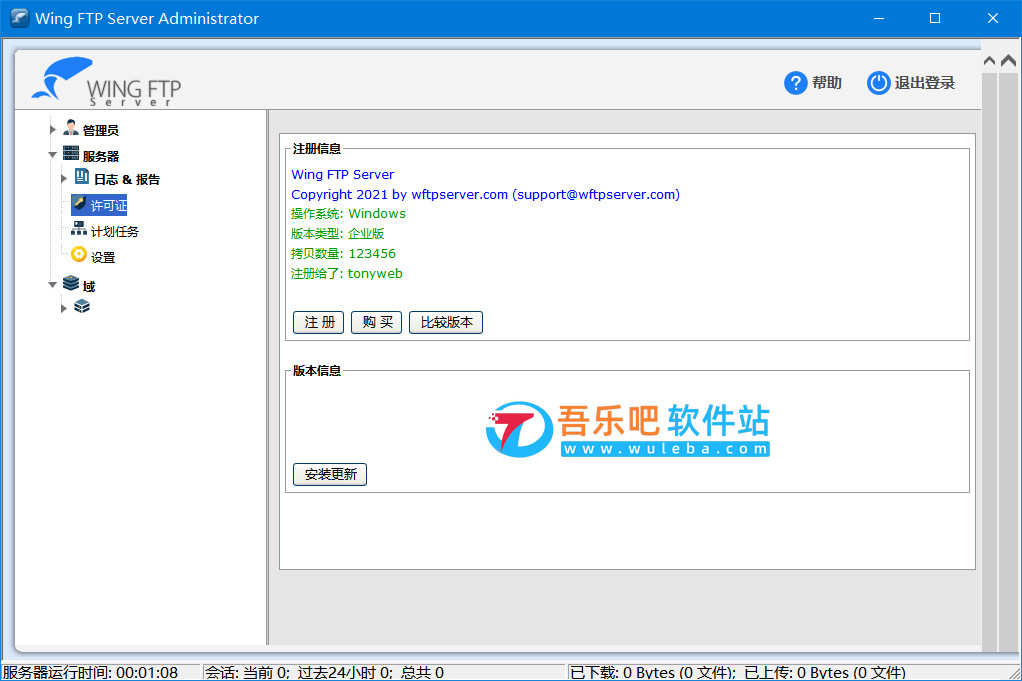This screenshot has height=681, width=1022.
Task: Click the 版本信息 group title
Action: pos(317,371)
